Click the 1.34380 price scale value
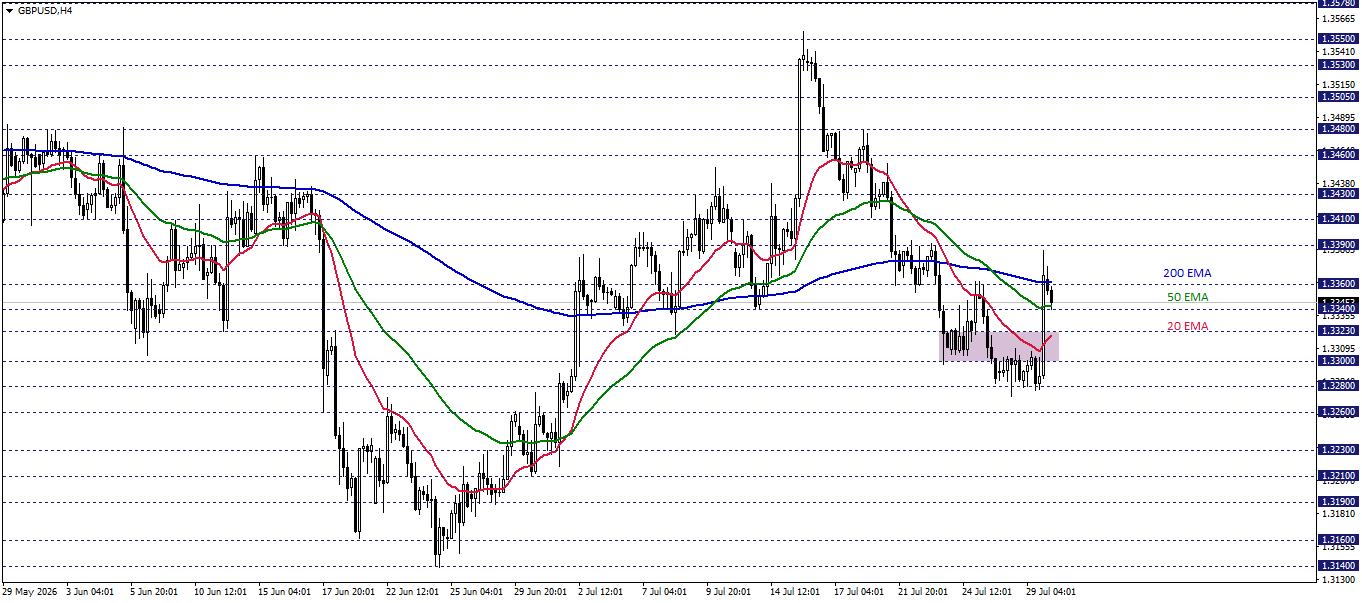 click(1338, 183)
